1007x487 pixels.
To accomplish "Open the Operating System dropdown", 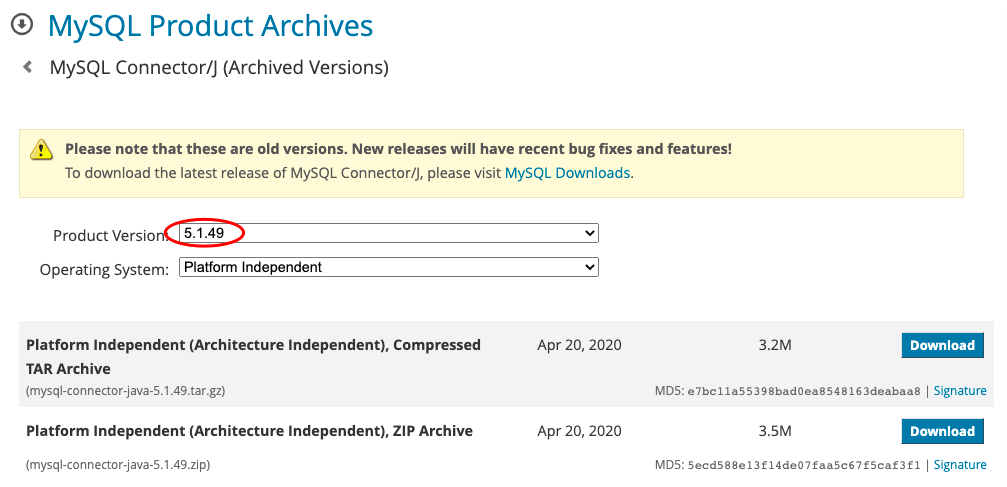I will [389, 267].
